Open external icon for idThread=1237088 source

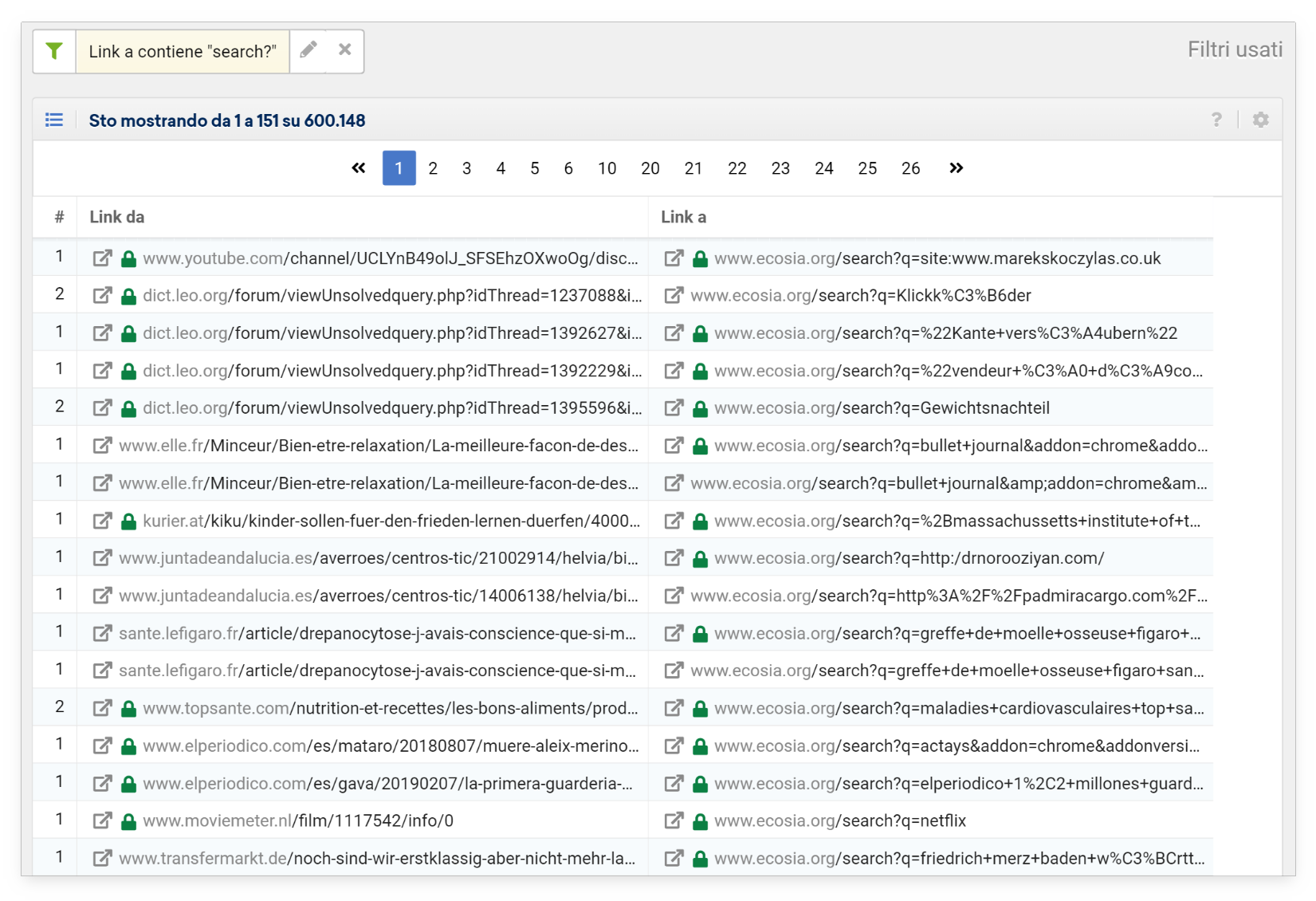[x=102, y=296]
